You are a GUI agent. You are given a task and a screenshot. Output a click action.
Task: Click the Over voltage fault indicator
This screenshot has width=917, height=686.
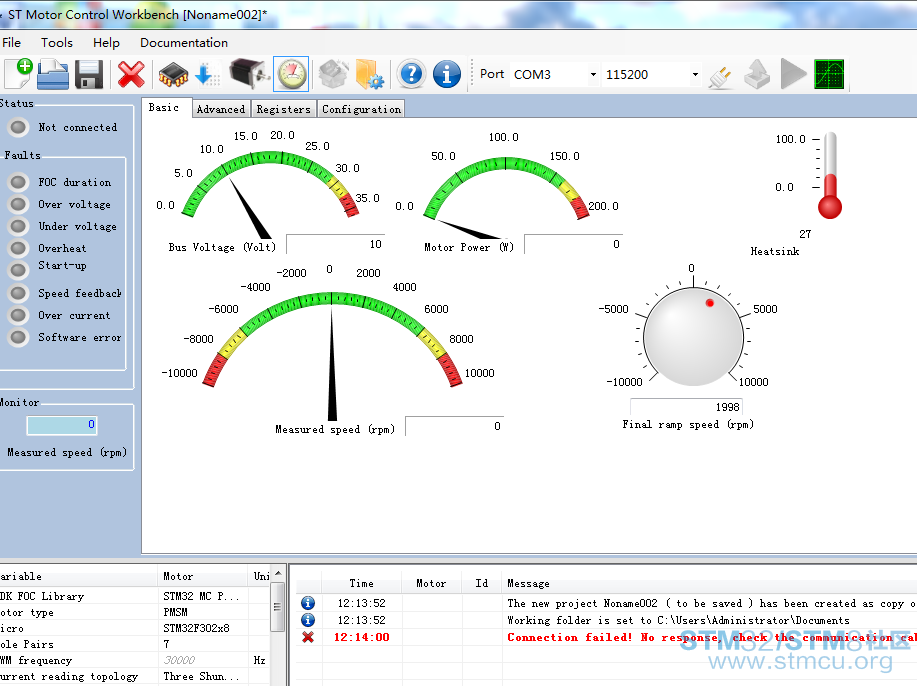click(18, 204)
